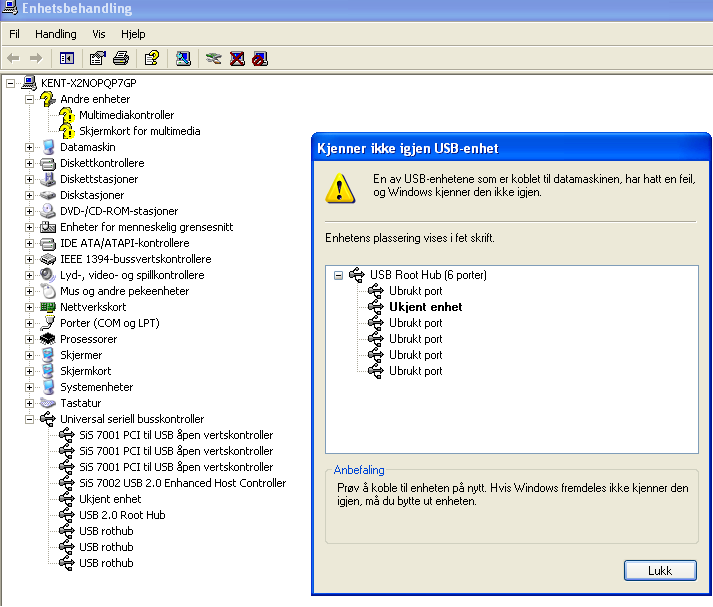The width and height of the screenshot is (713, 607).
Task: Click the KENT-X2NOPQP7GP computer icon
Action: click(x=29, y=83)
